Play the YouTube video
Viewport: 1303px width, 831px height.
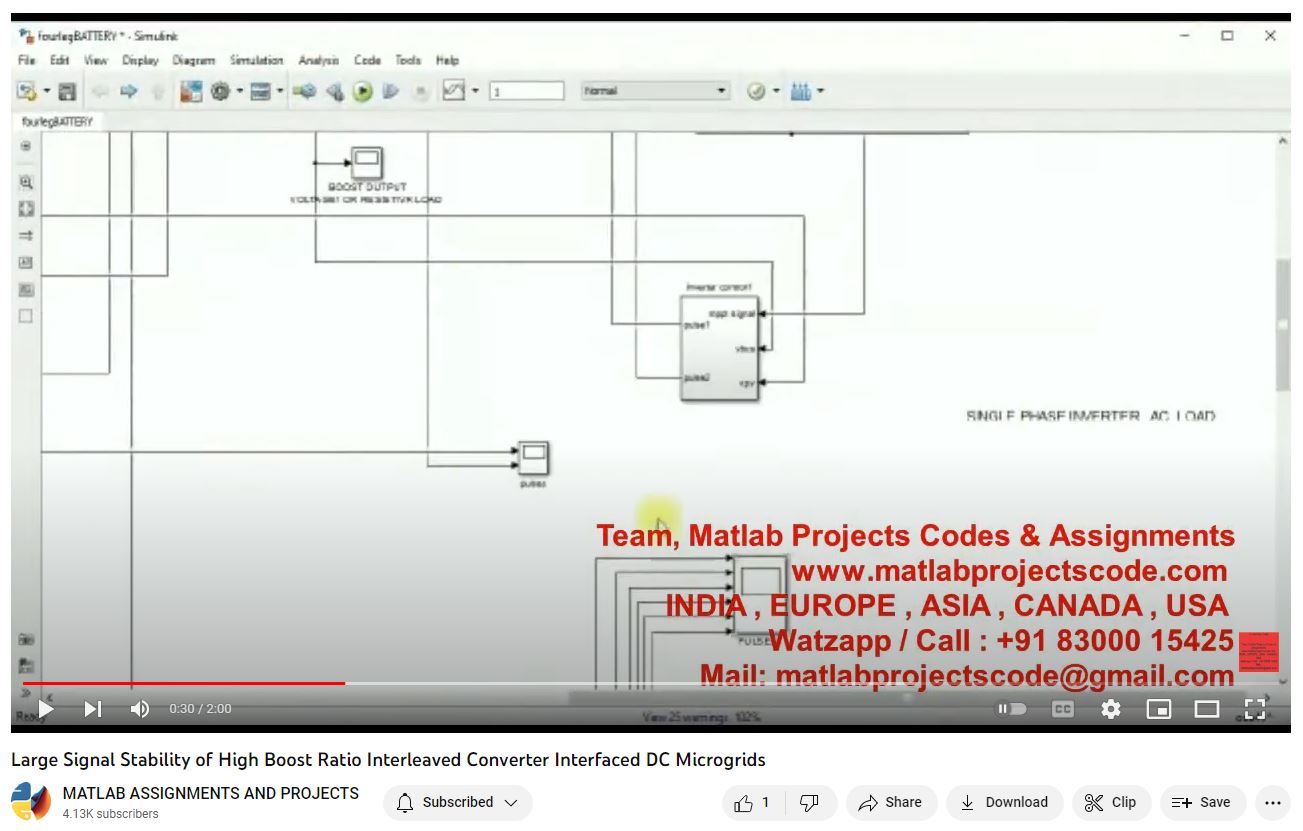(45, 709)
